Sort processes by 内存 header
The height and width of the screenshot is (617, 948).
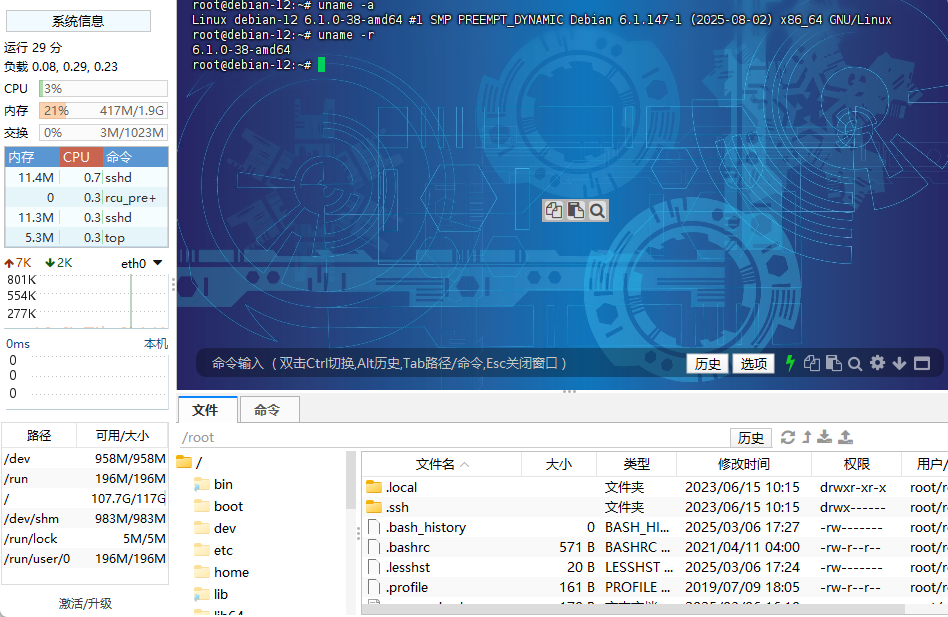[x=33, y=157]
